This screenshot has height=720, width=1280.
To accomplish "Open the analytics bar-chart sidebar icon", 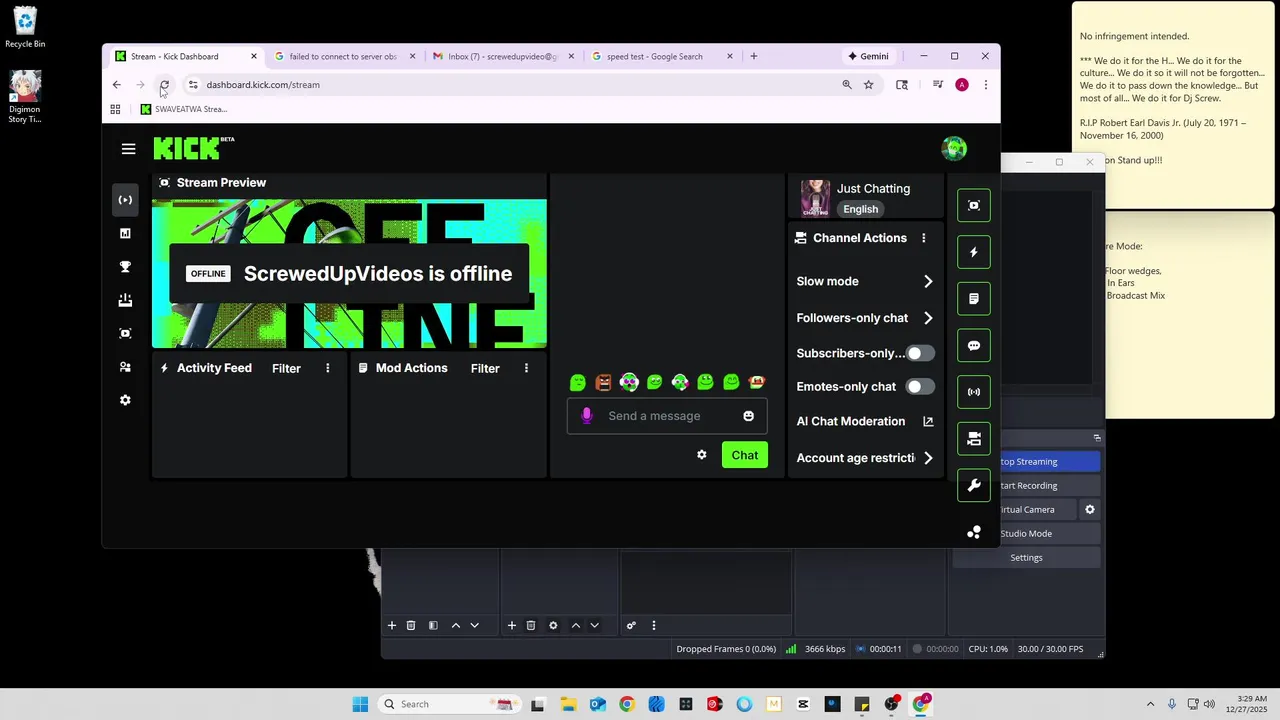I will point(125,233).
